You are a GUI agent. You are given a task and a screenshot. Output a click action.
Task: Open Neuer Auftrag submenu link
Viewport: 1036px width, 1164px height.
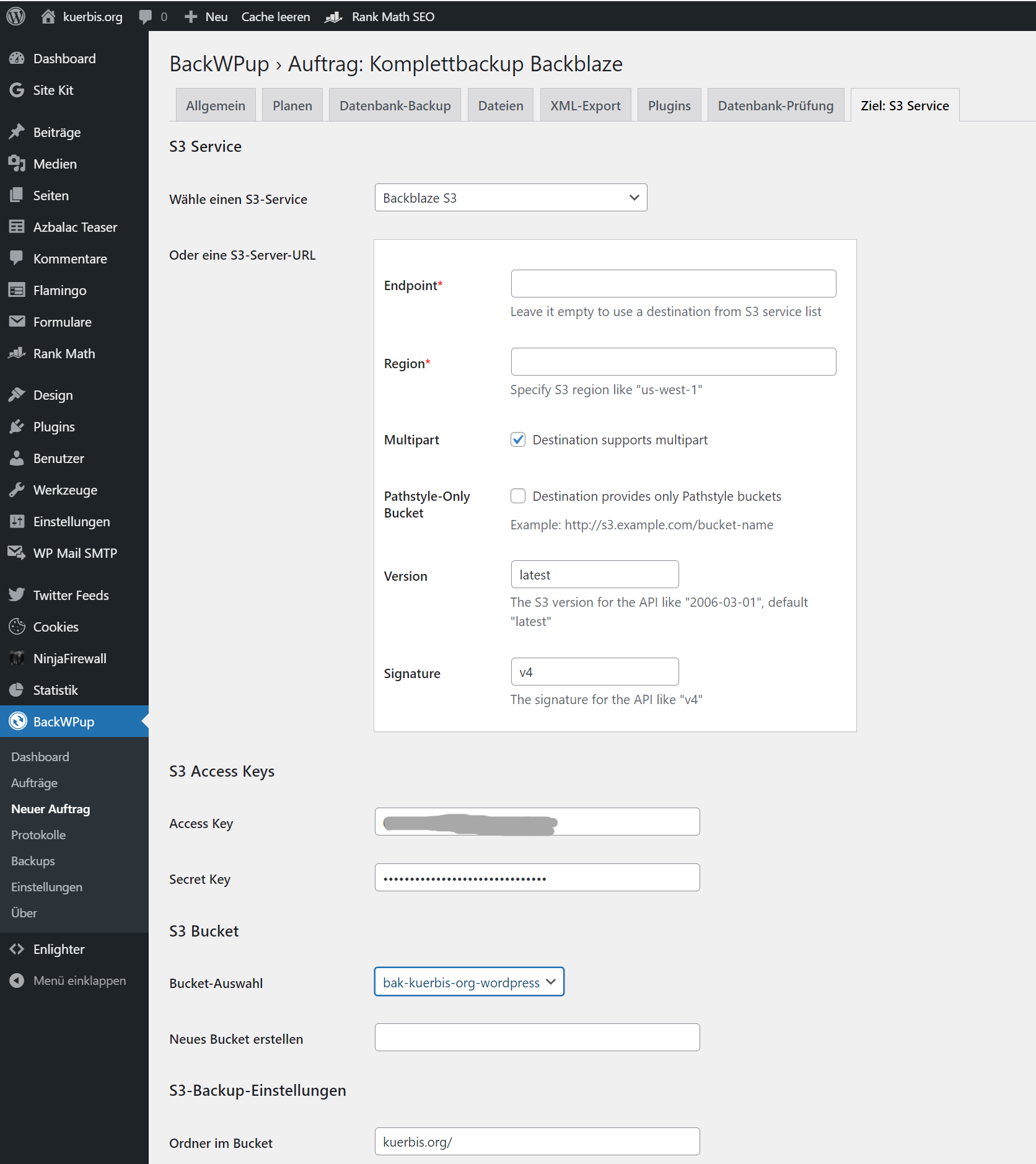tap(51, 809)
